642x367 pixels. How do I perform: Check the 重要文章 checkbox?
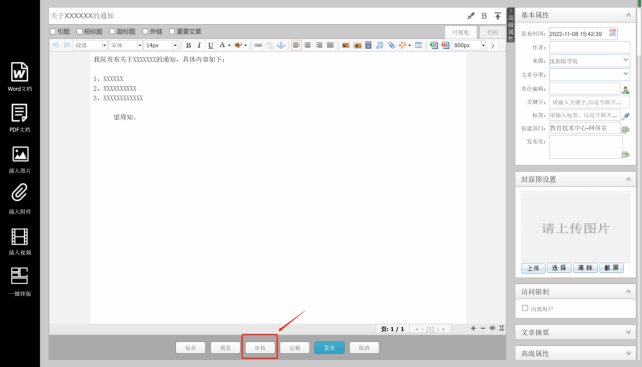click(x=172, y=32)
